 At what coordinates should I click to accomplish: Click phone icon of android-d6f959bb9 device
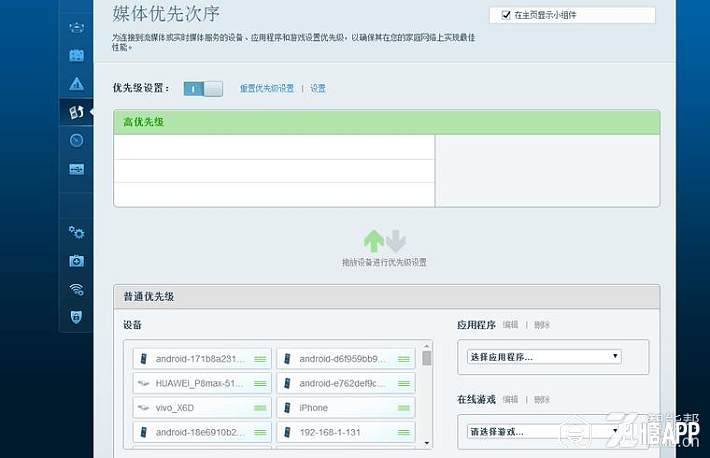pyautogui.click(x=287, y=359)
